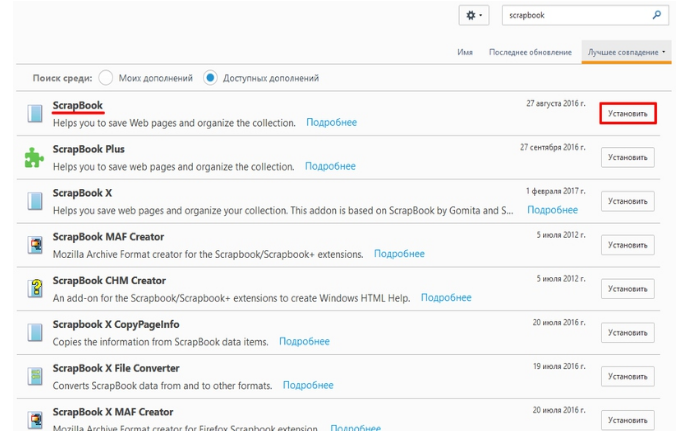Select the ScrapBook X title
Image resolution: width=678 pixels, height=443 pixels.
[82, 193]
